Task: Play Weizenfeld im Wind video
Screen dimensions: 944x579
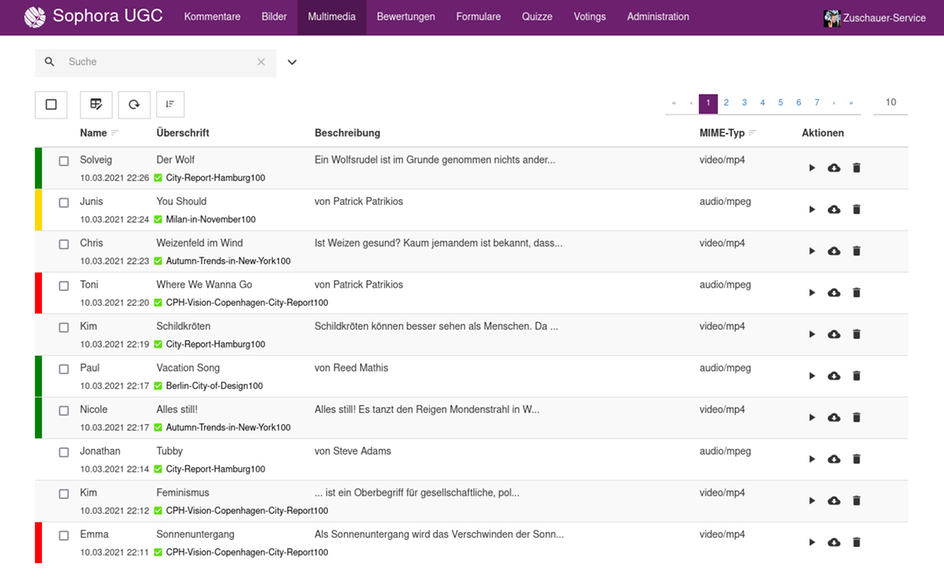Action: click(812, 251)
